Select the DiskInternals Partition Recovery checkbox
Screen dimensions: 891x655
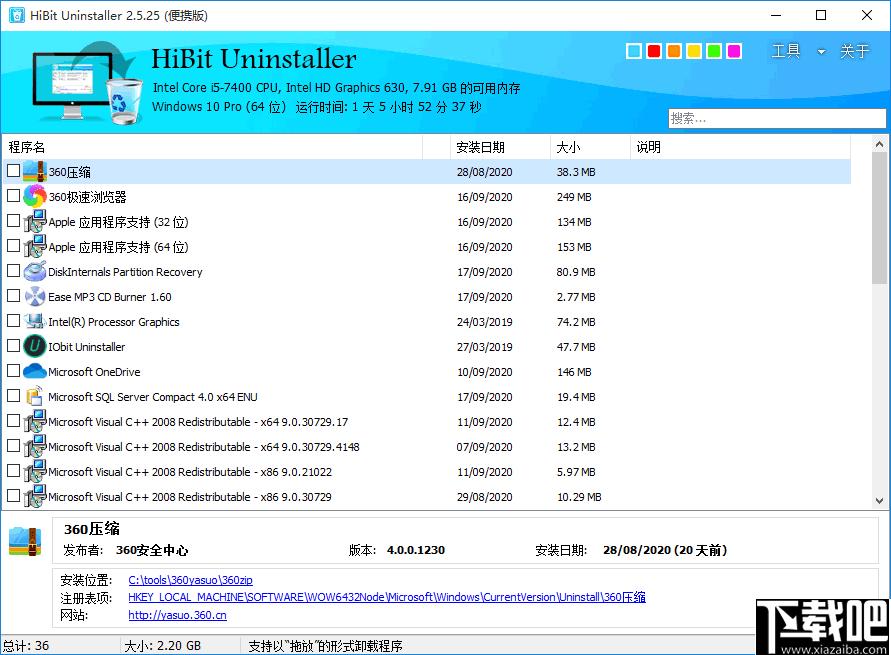click(x=13, y=271)
